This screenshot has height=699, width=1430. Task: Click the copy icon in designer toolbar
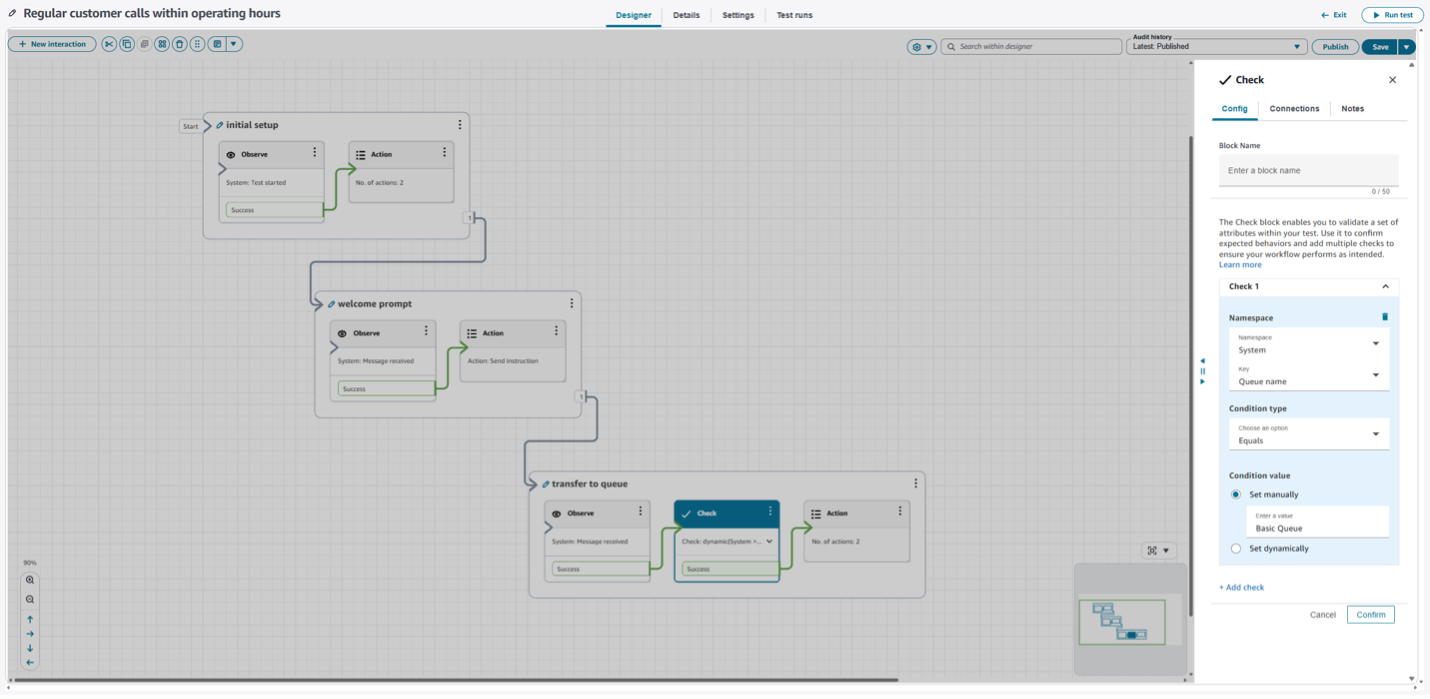pyautogui.click(x=127, y=44)
